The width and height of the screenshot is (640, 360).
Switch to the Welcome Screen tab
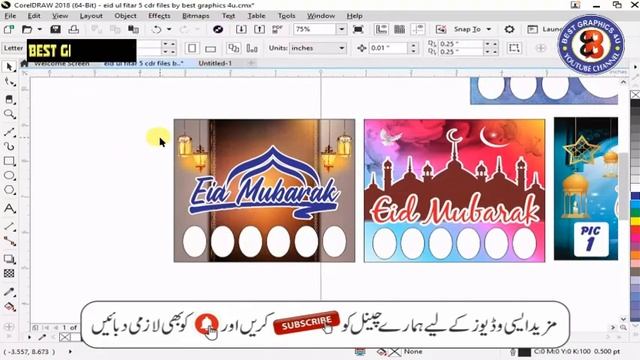[61, 64]
